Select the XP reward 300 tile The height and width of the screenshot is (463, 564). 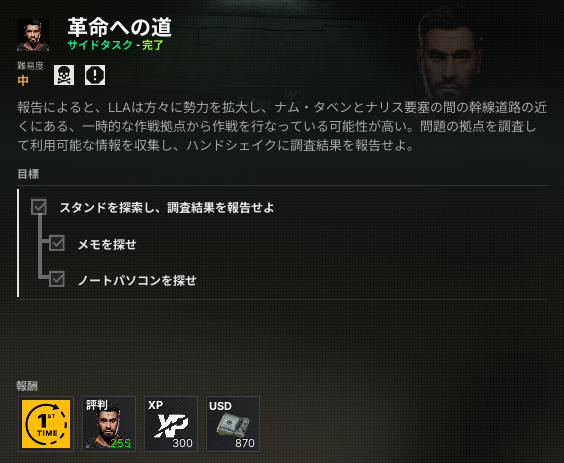171,424
